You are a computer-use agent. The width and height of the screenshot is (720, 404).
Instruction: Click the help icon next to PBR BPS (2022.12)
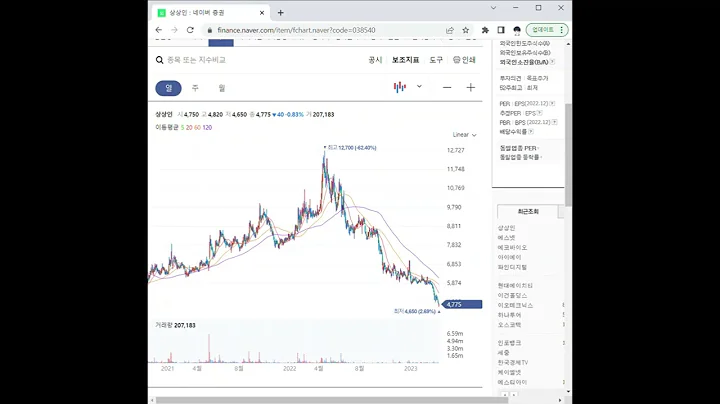click(555, 122)
